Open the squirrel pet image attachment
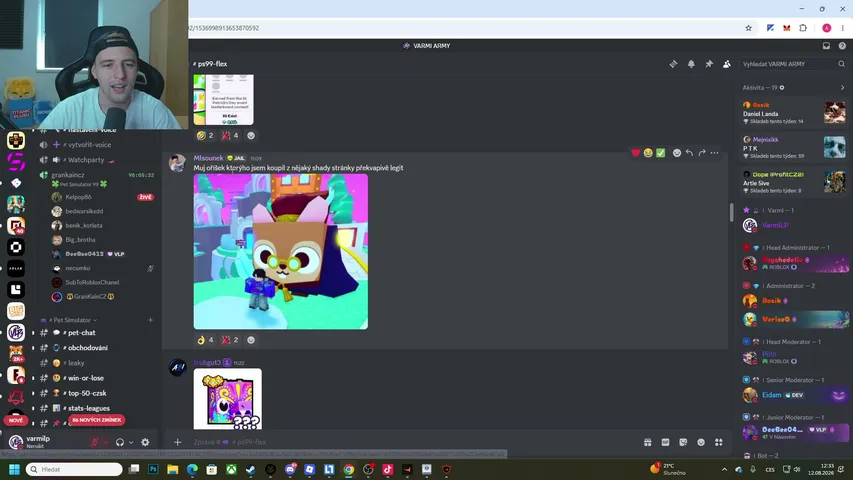The image size is (853, 480). (281, 251)
